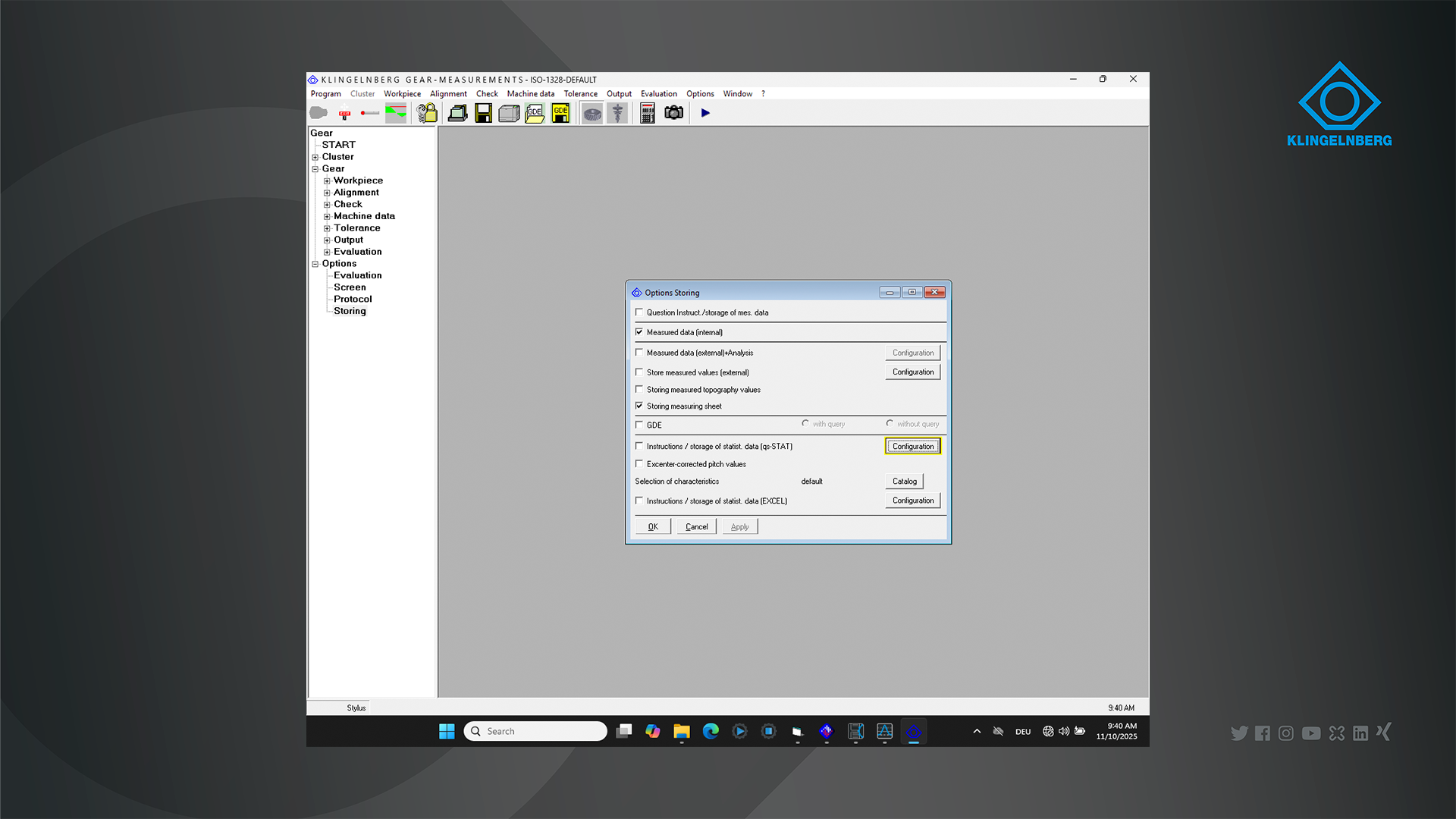Open Copilot from the taskbar
Viewport: 1456px width, 819px height.
click(x=653, y=731)
